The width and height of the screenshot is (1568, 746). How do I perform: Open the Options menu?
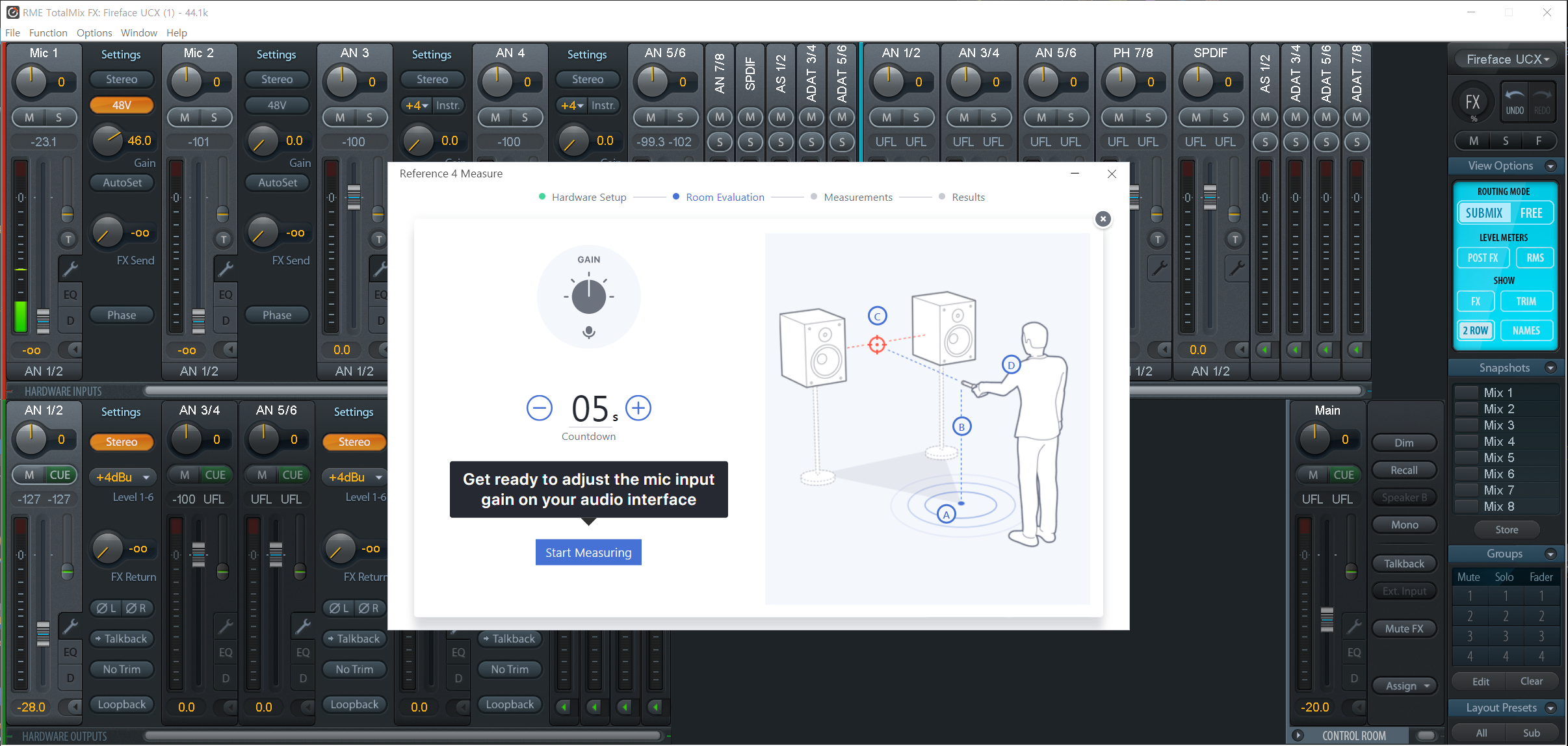(94, 32)
